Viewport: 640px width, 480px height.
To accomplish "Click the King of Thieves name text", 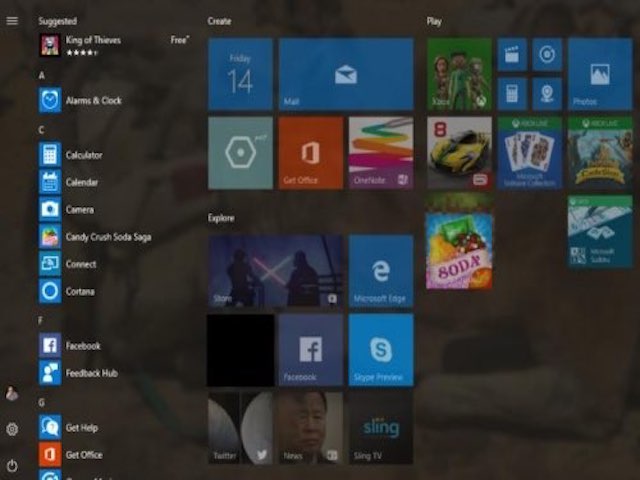I will tap(93, 40).
